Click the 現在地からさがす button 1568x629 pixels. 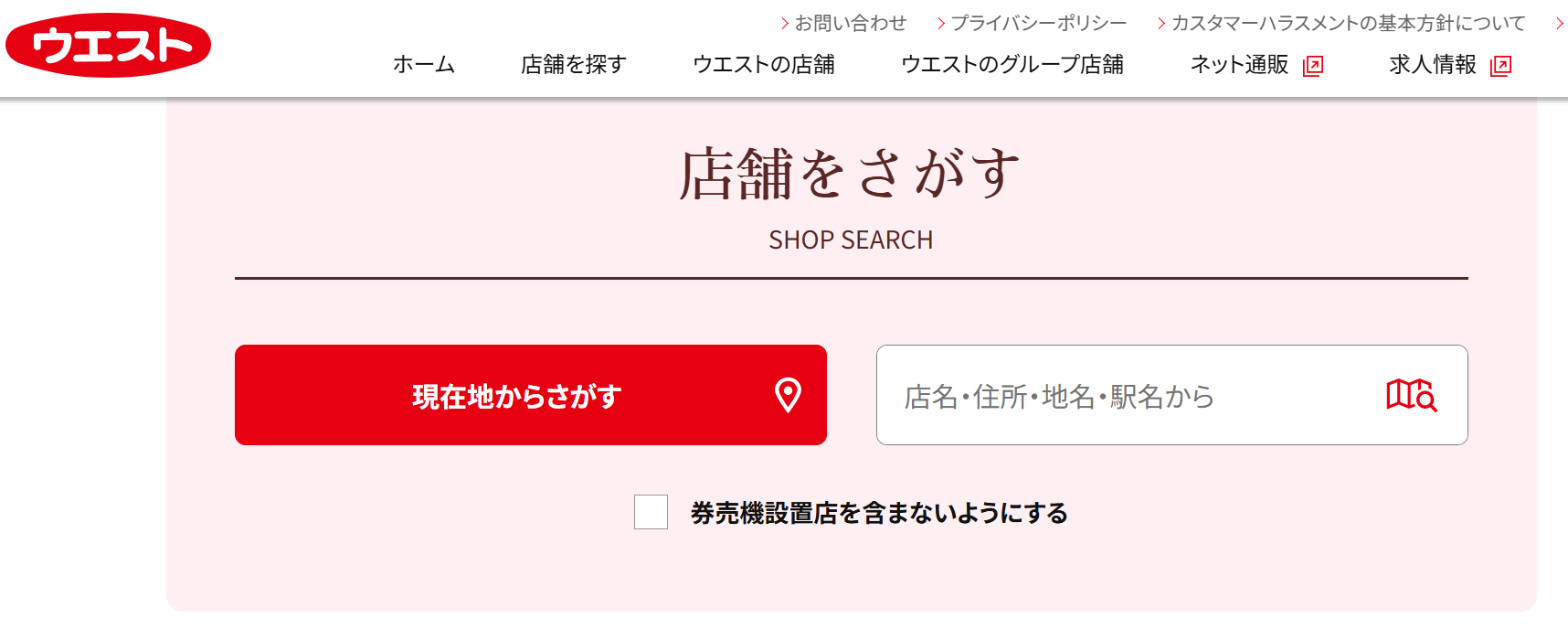pos(531,395)
